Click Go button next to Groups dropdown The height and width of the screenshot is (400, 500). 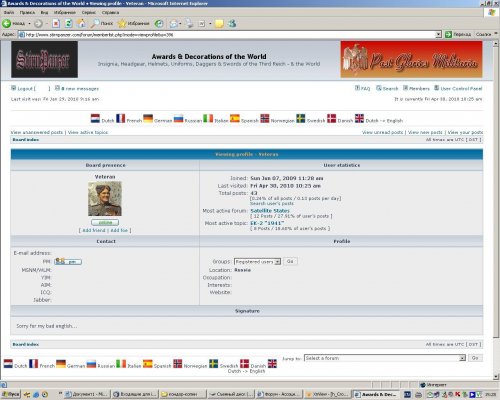coord(290,261)
